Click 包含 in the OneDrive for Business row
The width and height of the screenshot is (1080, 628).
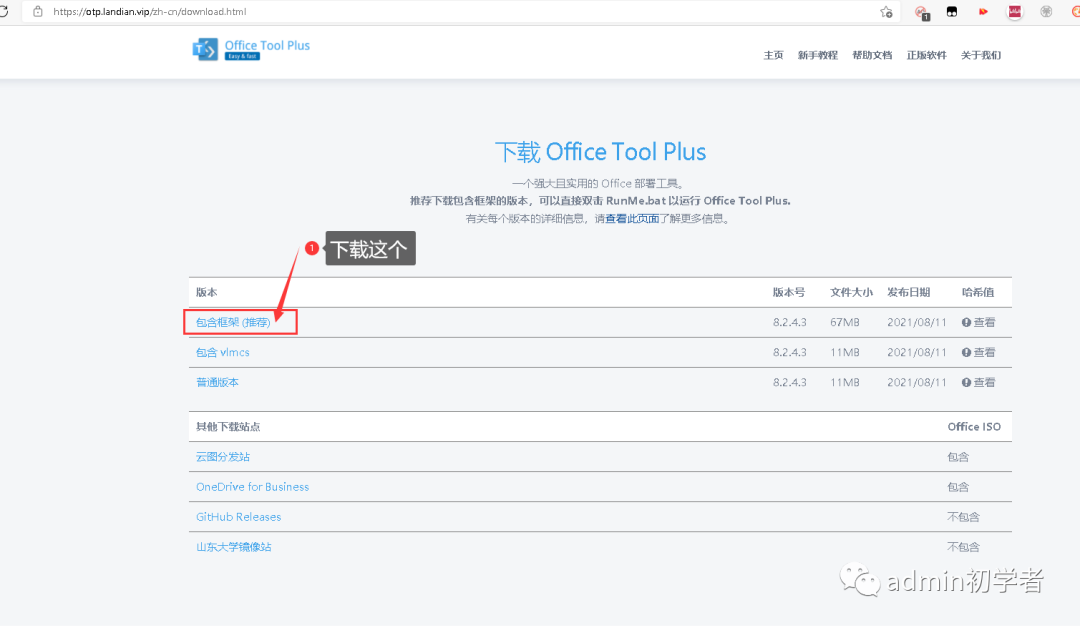tap(958, 487)
